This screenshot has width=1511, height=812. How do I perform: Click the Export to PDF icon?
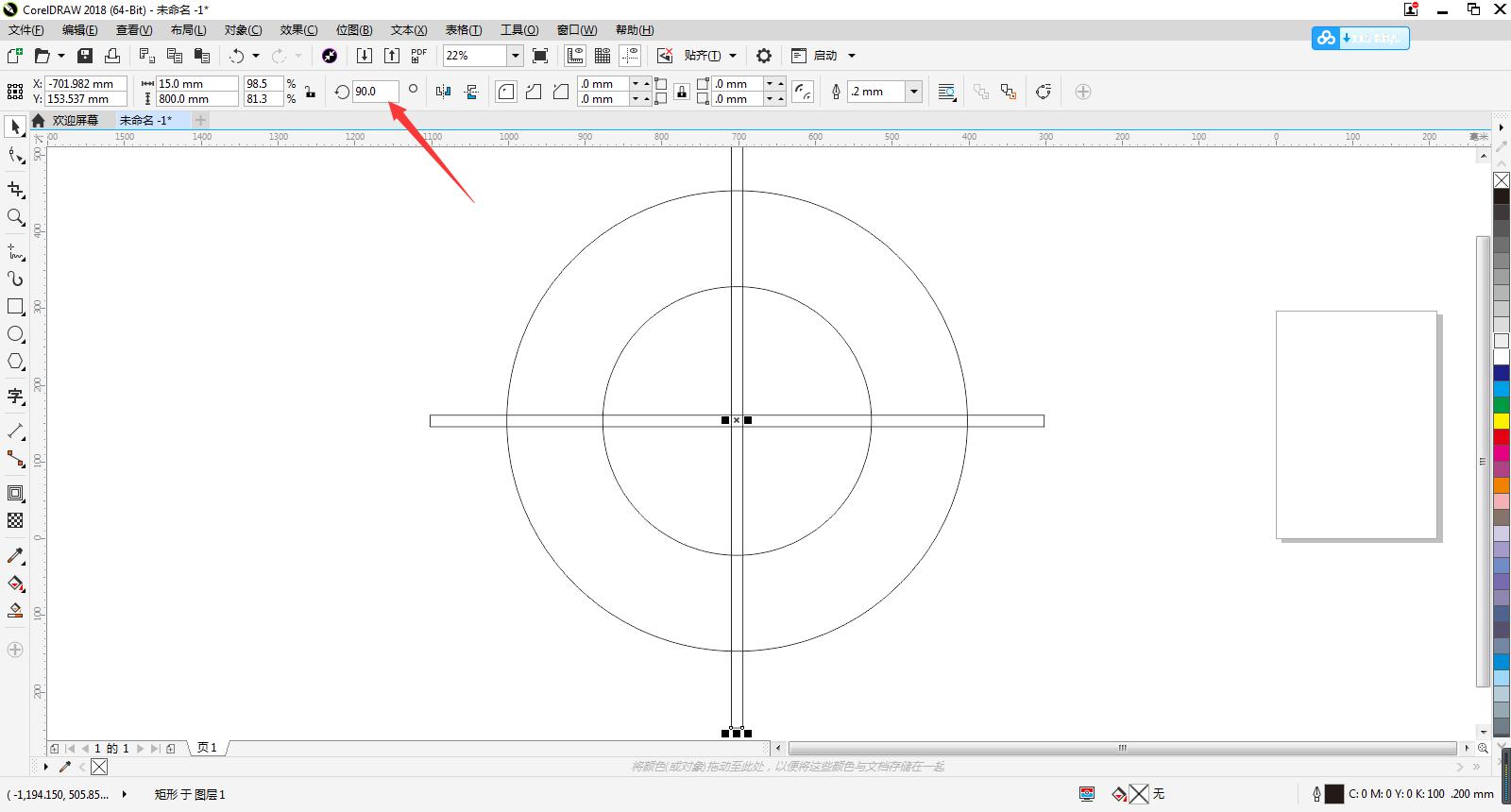[x=418, y=56]
